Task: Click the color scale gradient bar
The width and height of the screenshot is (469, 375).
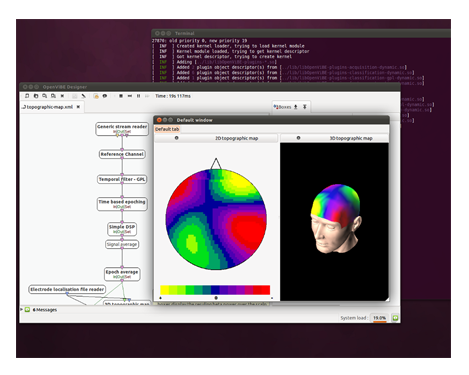Action: (x=215, y=290)
